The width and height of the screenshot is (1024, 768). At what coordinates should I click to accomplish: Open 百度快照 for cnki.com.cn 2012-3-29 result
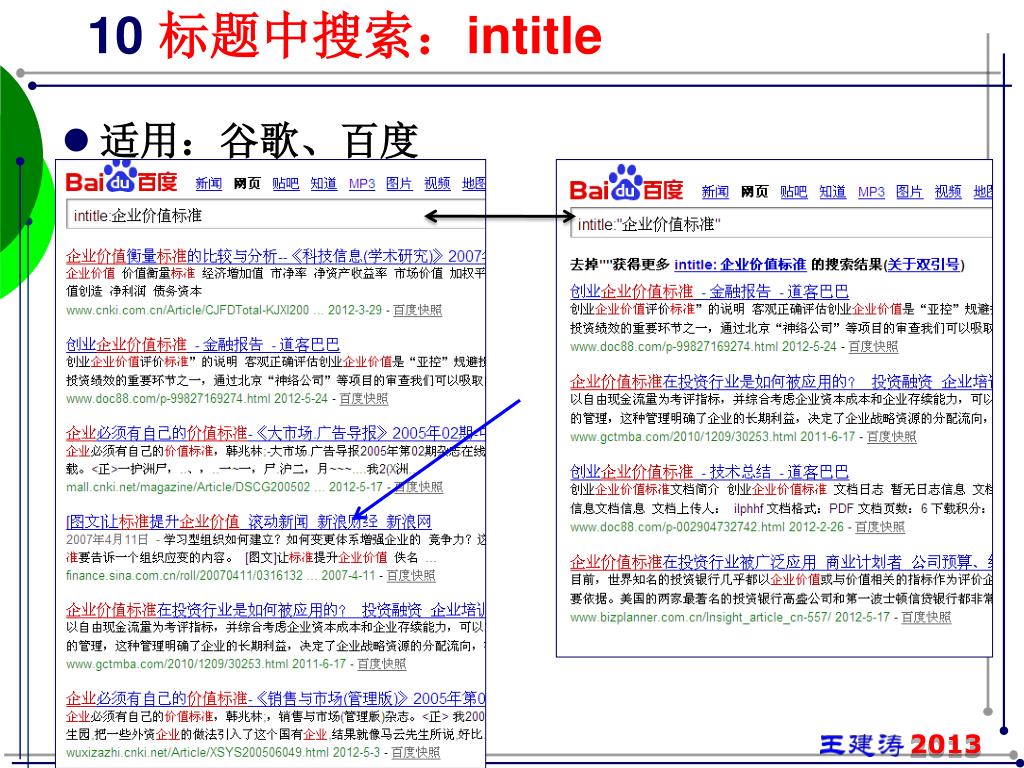(x=417, y=310)
